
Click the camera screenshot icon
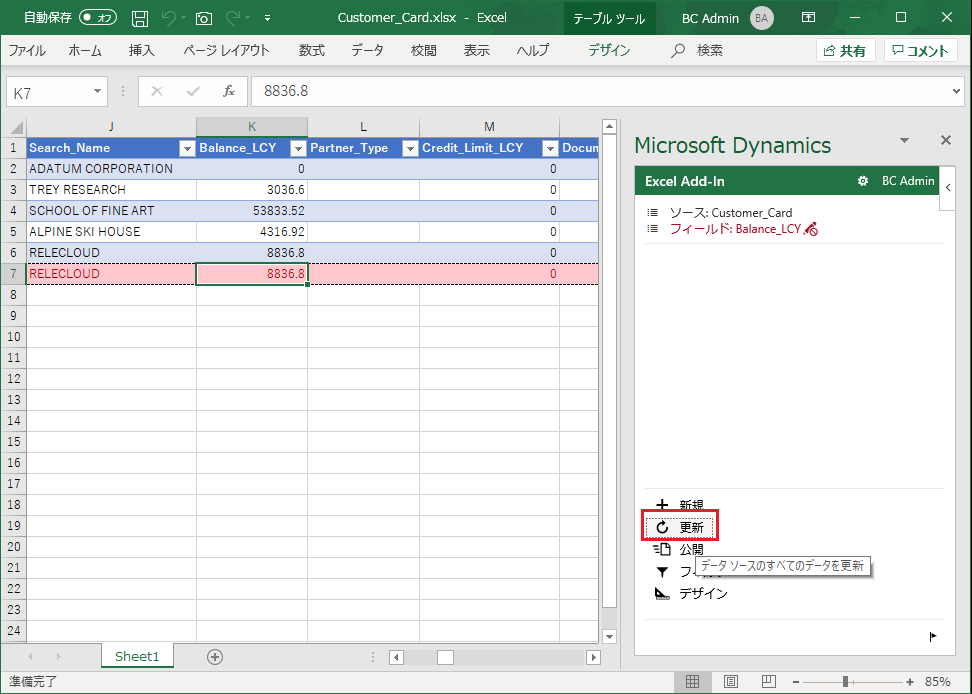(203, 18)
